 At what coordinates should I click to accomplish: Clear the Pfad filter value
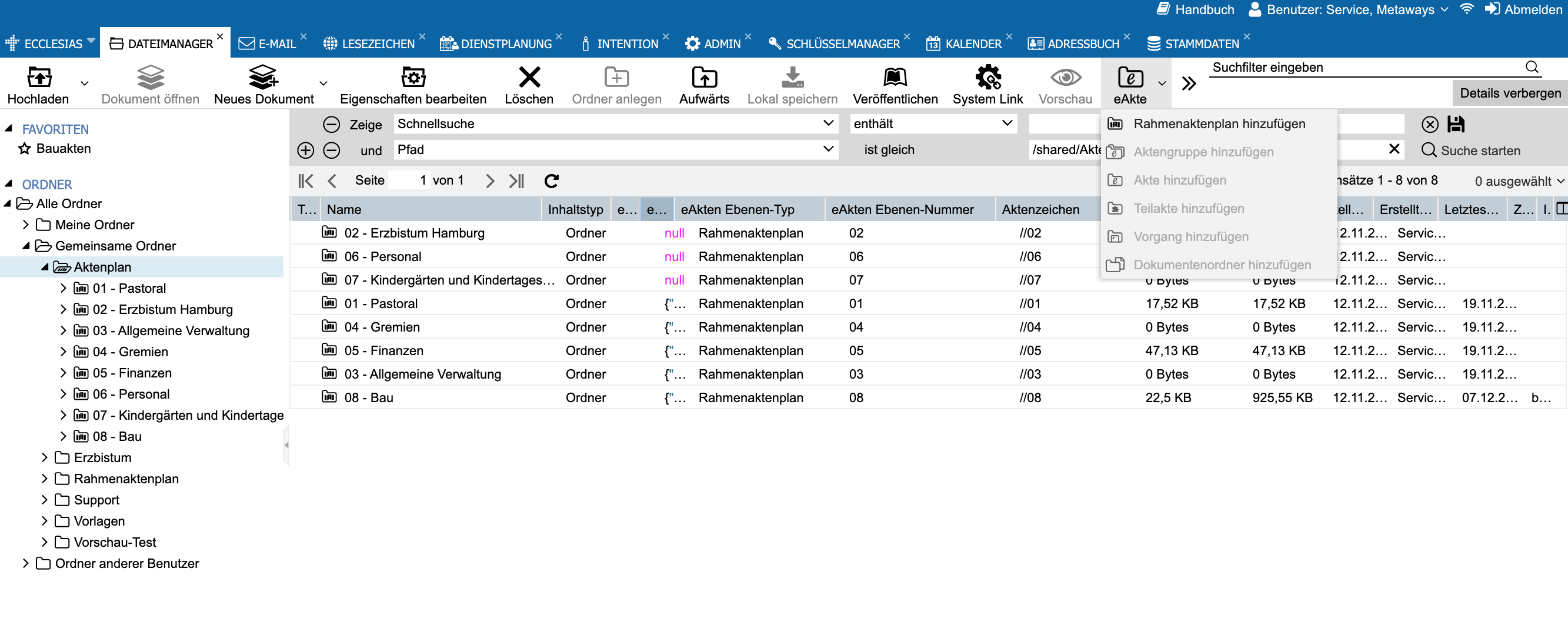(x=1394, y=149)
